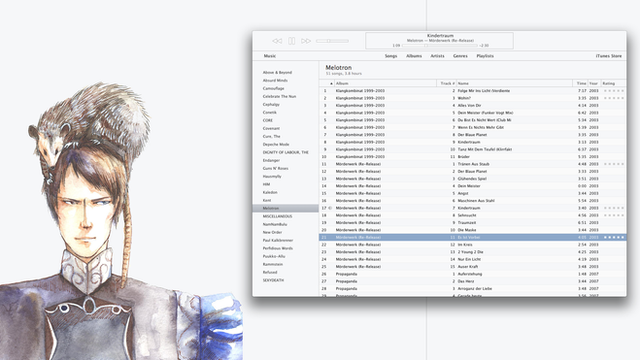Screen dimensions: 640x360
Task: Select artist Celebrate The Nun
Action: pos(279,96)
